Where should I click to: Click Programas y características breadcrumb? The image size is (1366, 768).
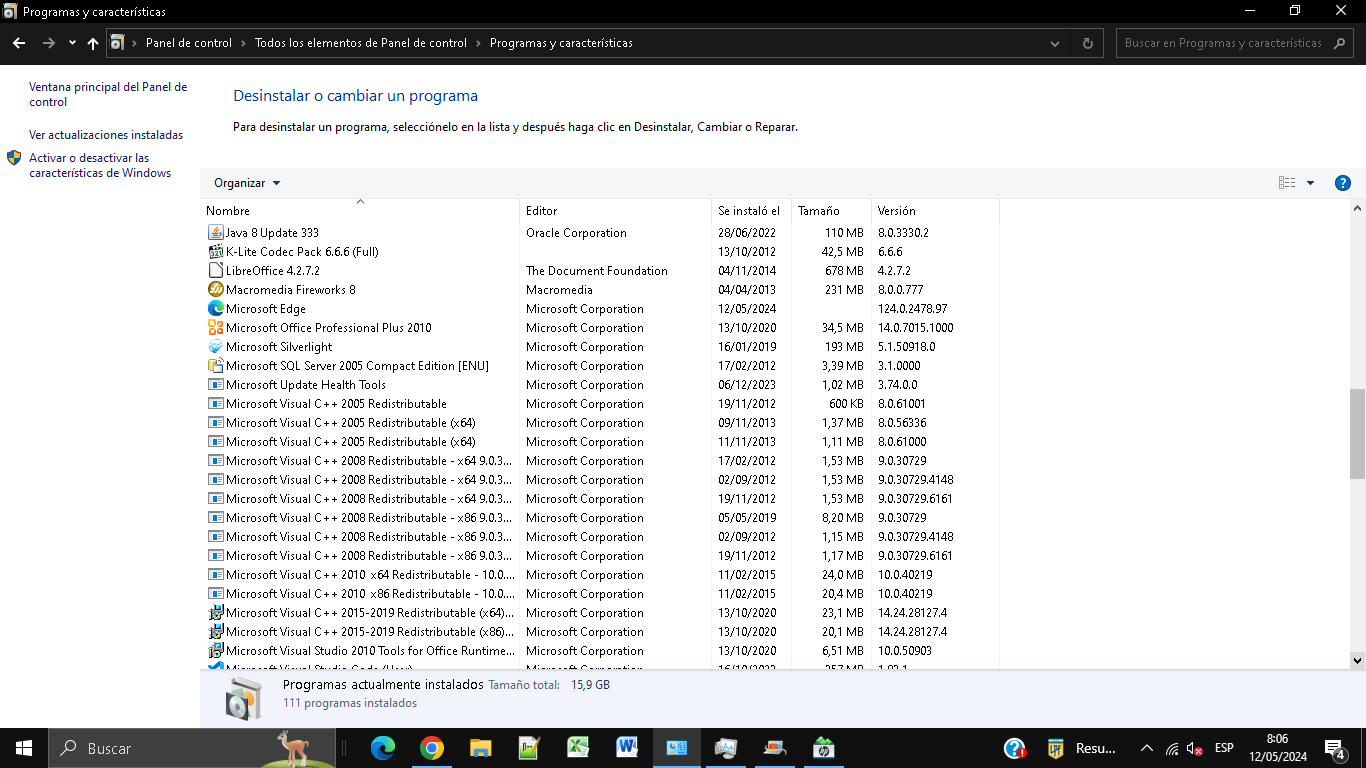tap(561, 43)
